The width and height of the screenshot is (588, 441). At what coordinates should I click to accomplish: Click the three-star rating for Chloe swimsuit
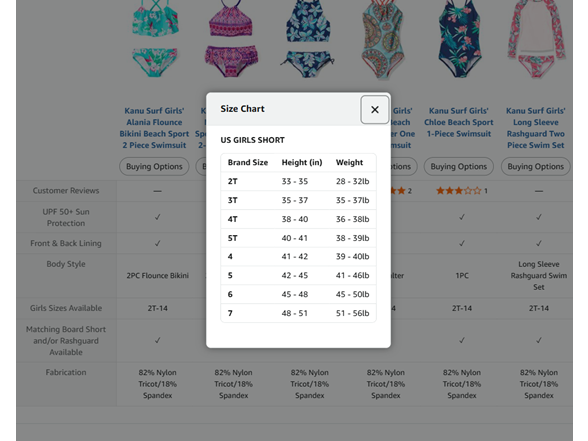click(x=458, y=191)
